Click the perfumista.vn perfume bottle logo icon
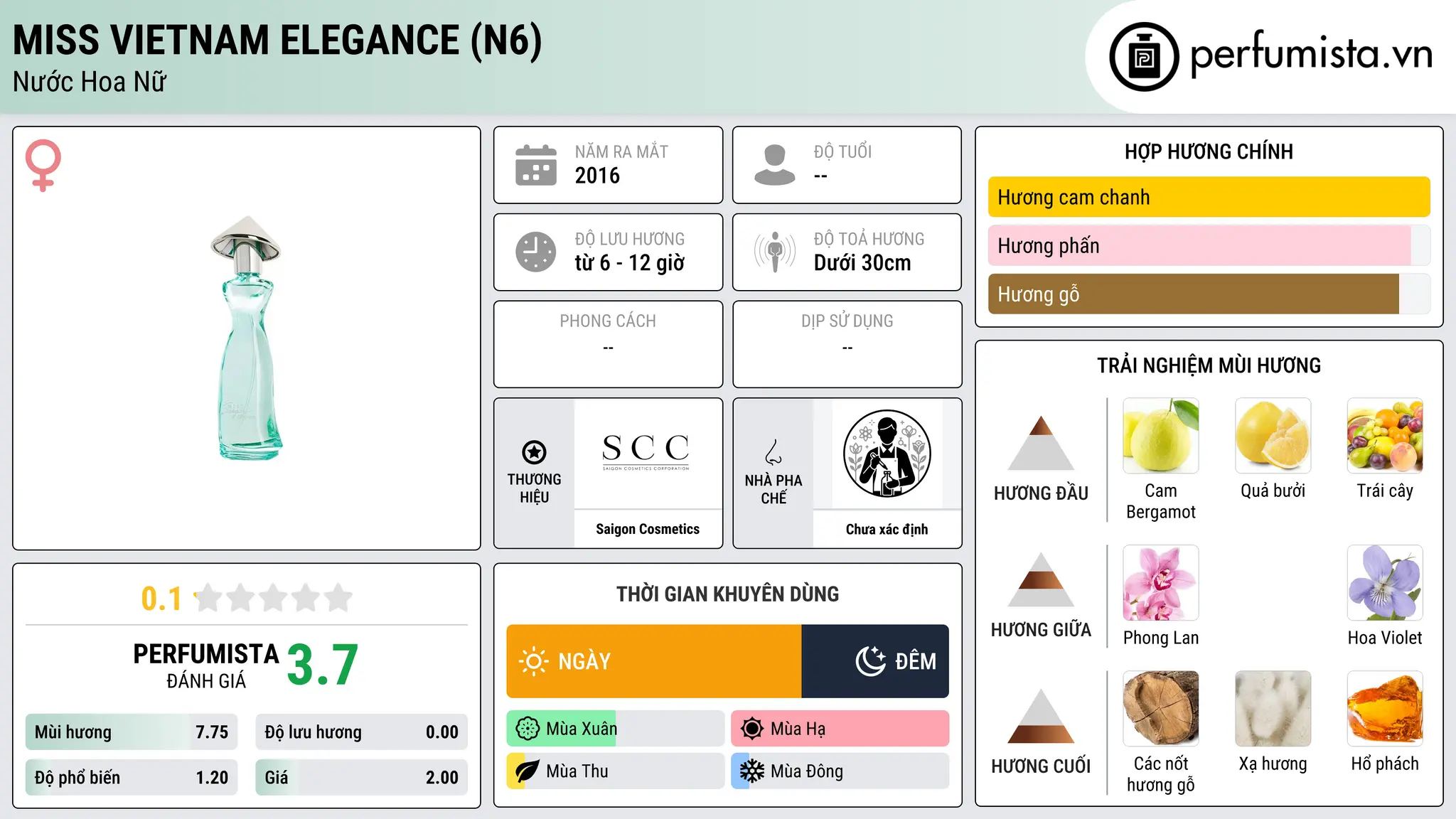This screenshot has height=819, width=1456. click(x=1144, y=57)
